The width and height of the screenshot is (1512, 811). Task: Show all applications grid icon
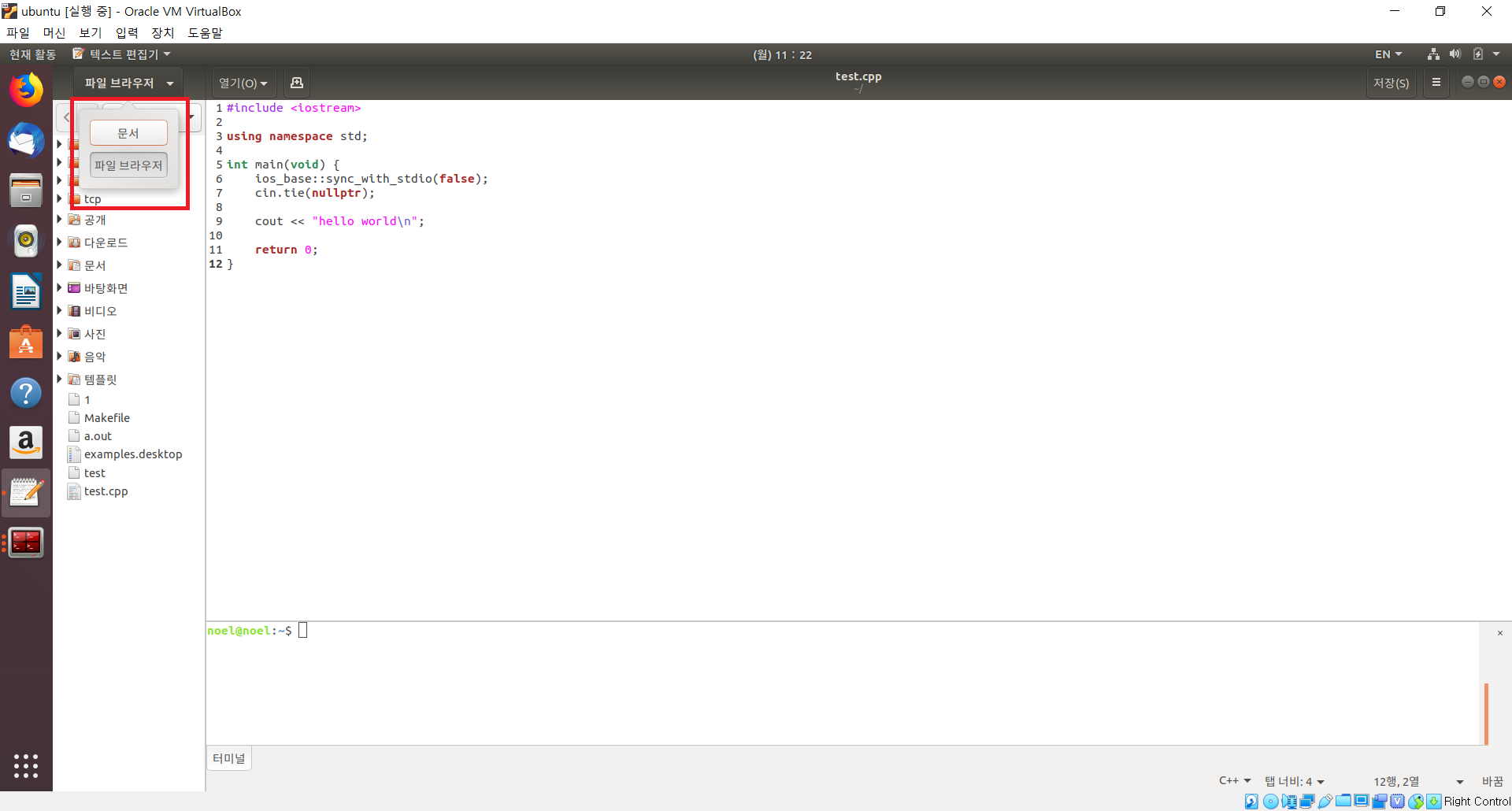point(26,765)
